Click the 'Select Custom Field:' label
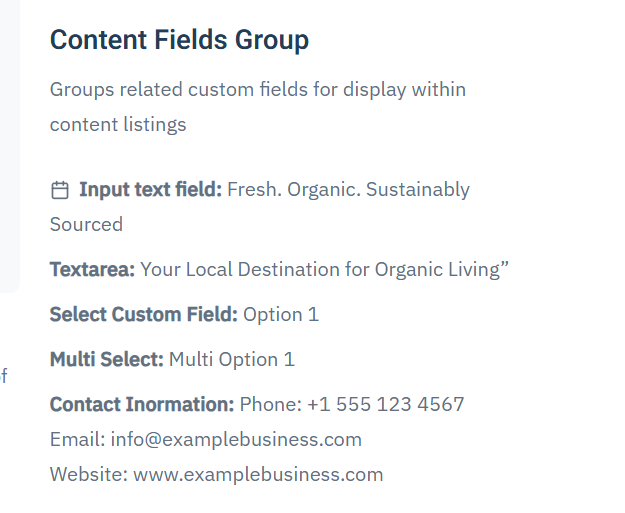This screenshot has height=513, width=625. (143, 314)
